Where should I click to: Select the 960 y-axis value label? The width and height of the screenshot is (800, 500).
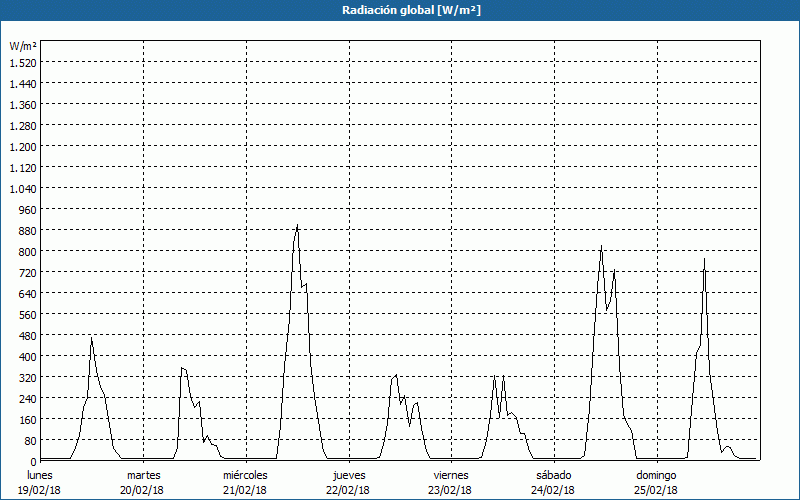point(27,209)
